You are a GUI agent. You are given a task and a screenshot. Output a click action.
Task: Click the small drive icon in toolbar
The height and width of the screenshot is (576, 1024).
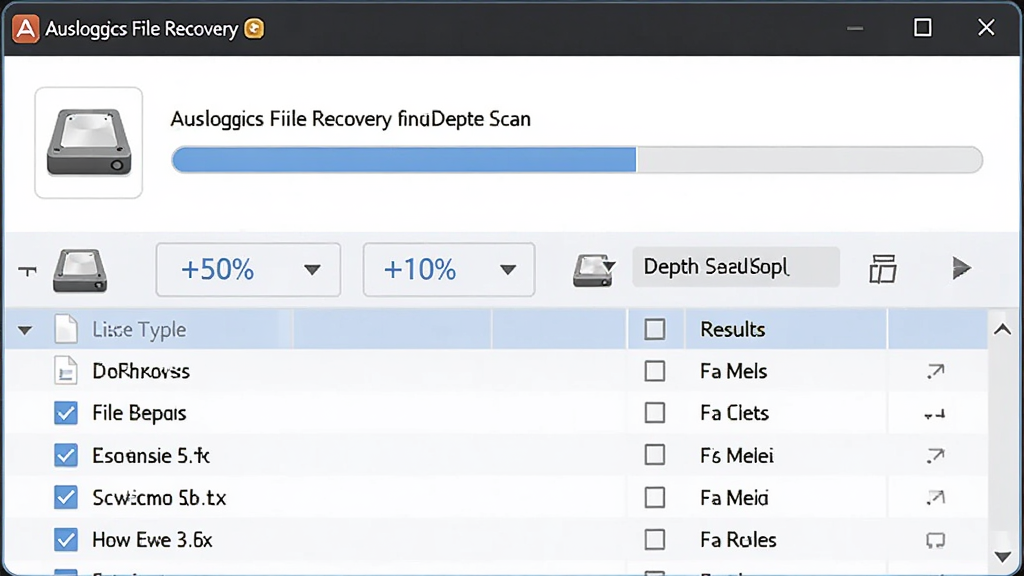[80, 270]
